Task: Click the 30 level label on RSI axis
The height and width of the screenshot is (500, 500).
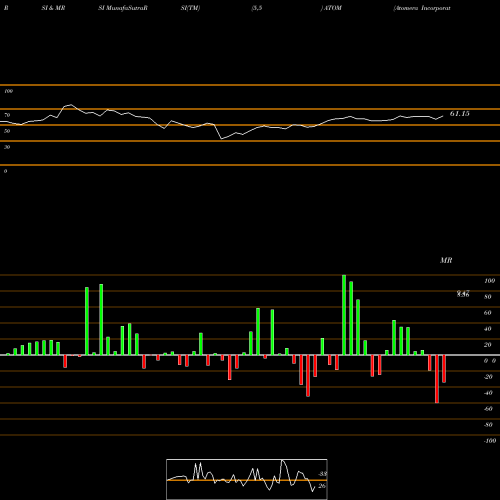Action: (x=7, y=147)
